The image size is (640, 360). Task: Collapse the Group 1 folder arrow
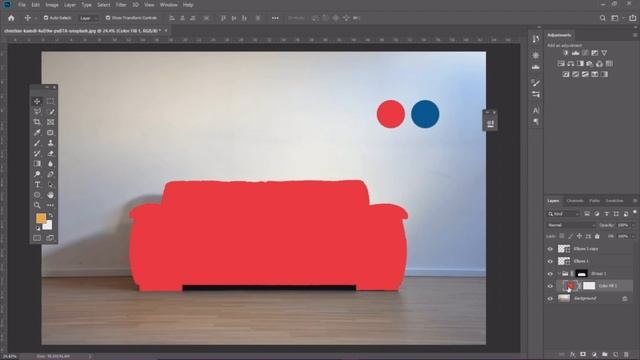coord(559,273)
